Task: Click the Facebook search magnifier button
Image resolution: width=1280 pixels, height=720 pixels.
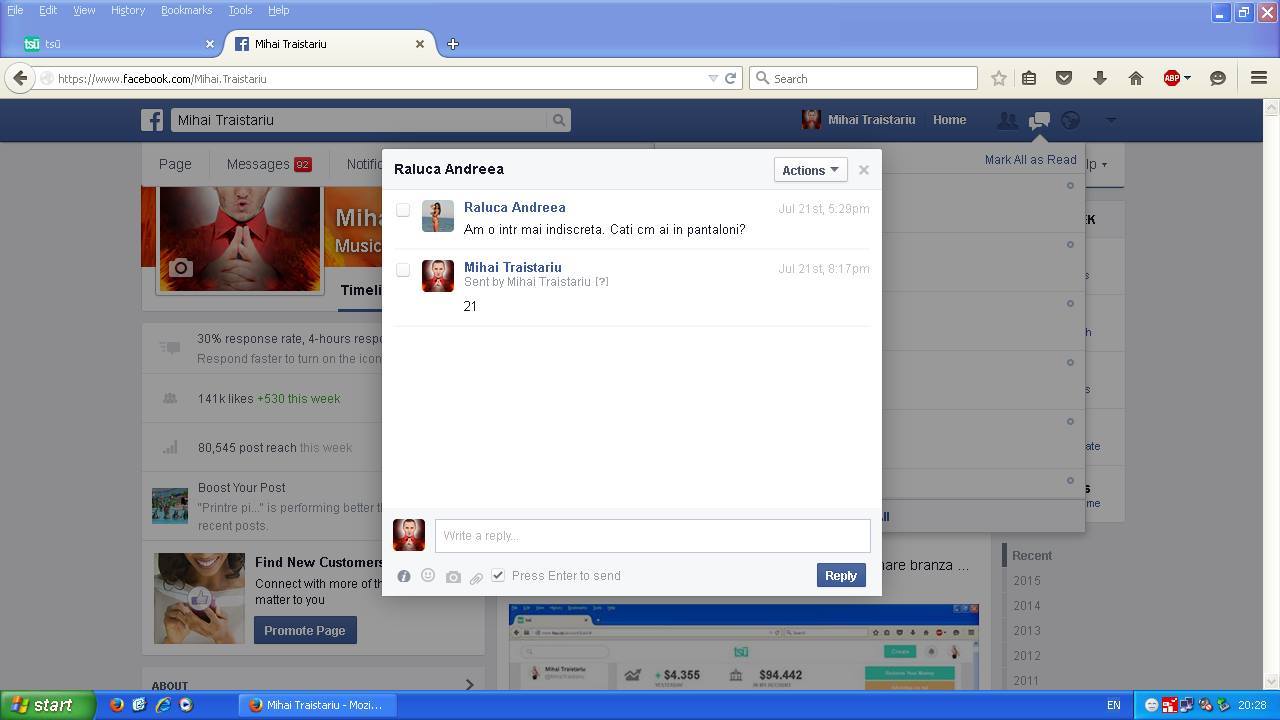Action: tap(559, 120)
